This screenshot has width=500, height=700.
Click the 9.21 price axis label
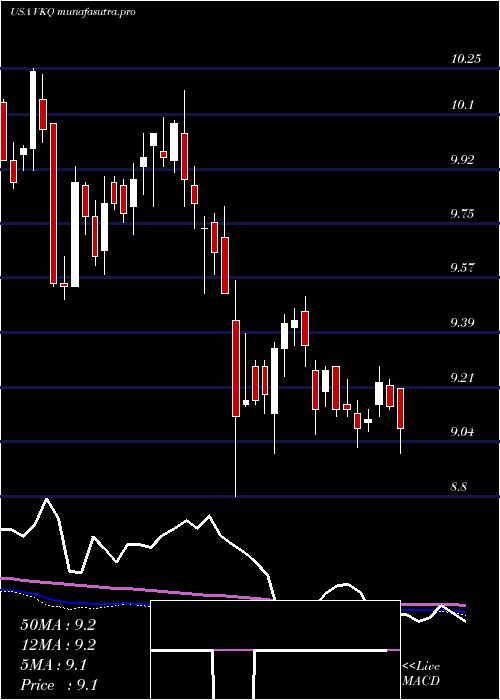(464, 378)
